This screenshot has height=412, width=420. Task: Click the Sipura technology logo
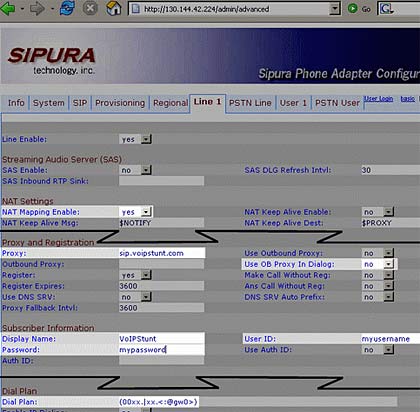pyautogui.click(x=52, y=61)
